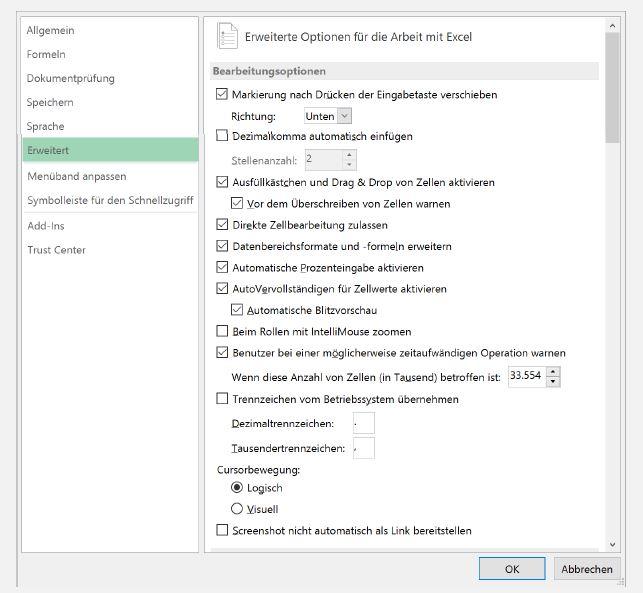Increase the cell count with up arrow
This screenshot has width=643, height=593.
click(x=553, y=372)
